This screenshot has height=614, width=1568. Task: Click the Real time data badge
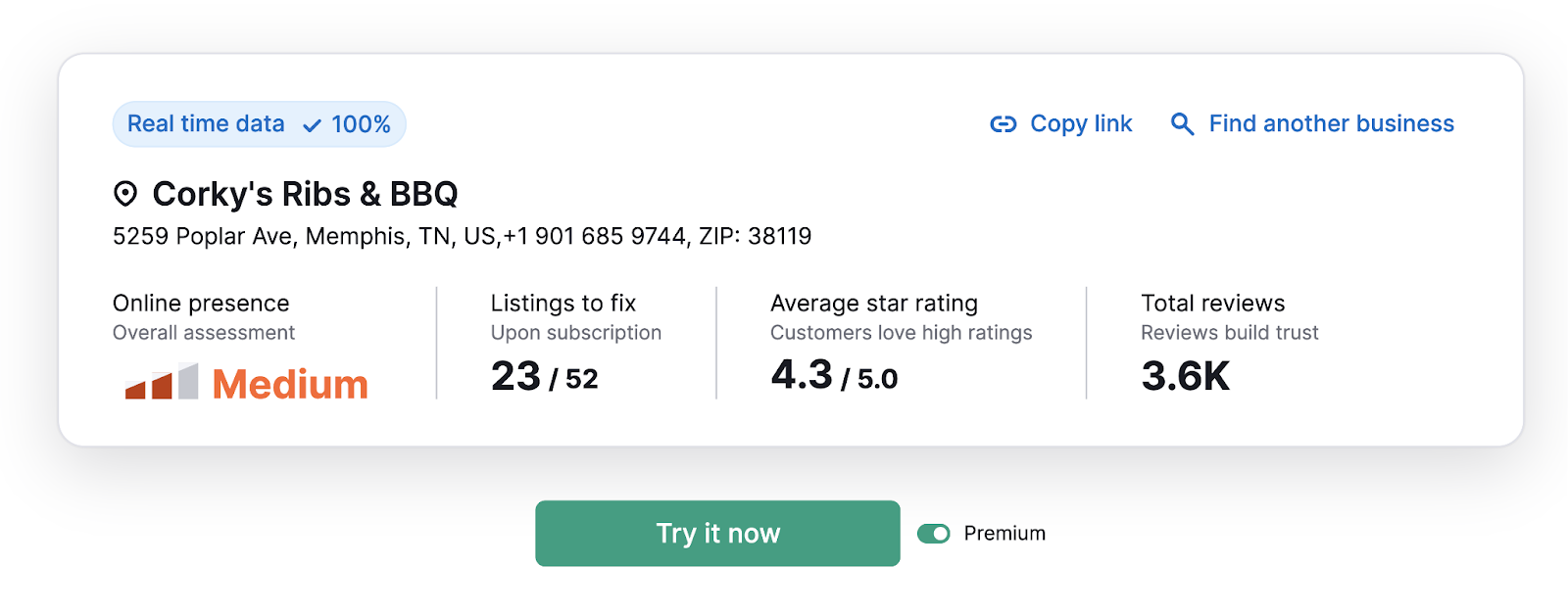coord(260,124)
